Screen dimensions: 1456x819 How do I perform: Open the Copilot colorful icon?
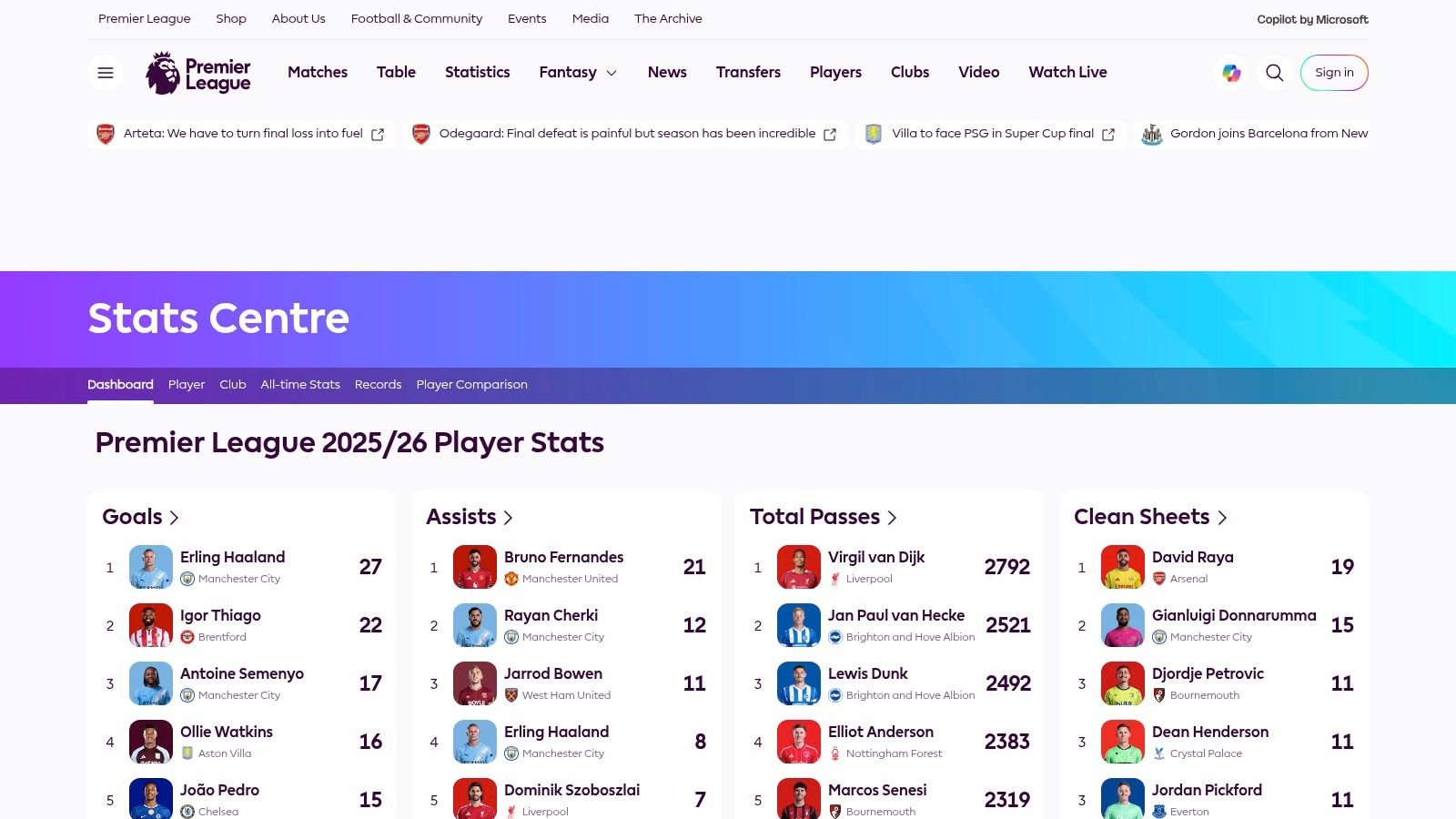(1231, 73)
